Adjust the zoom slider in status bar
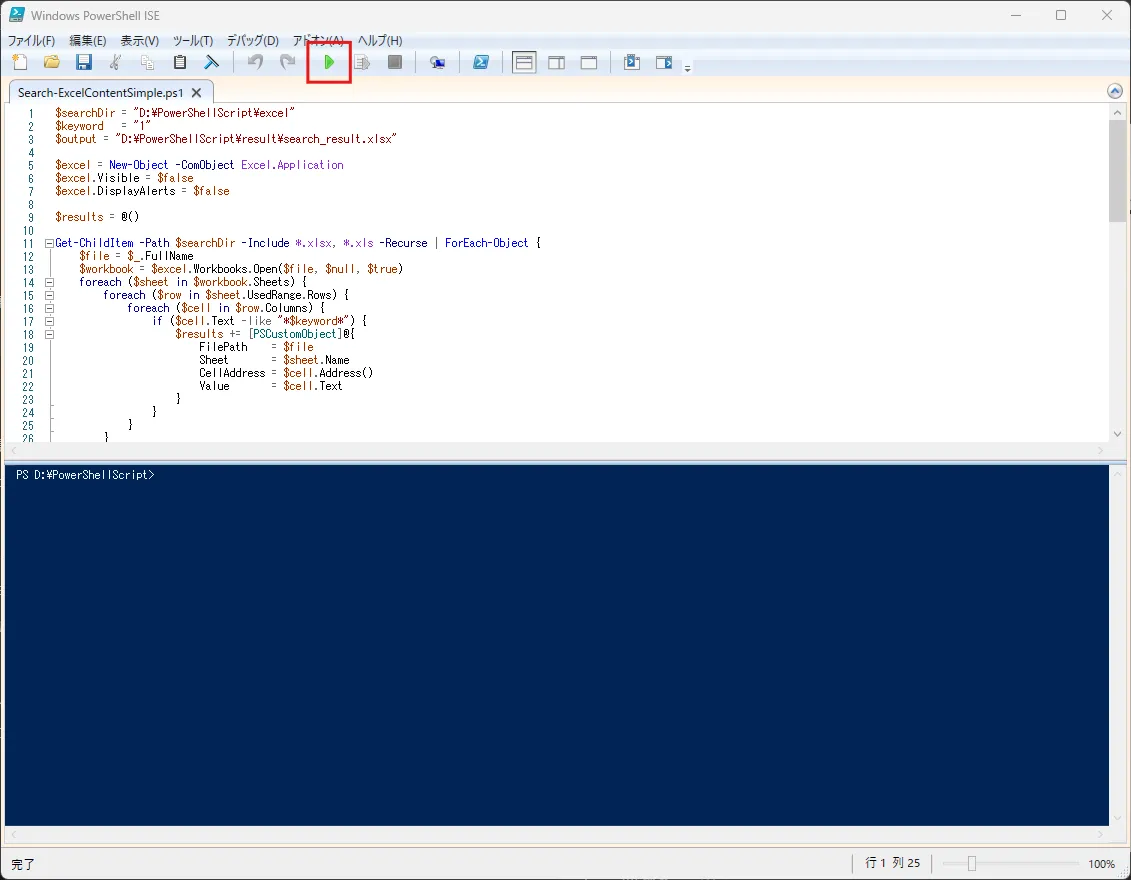 (x=972, y=863)
